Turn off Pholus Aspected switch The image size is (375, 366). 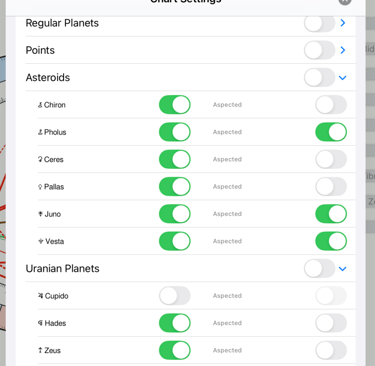[331, 132]
